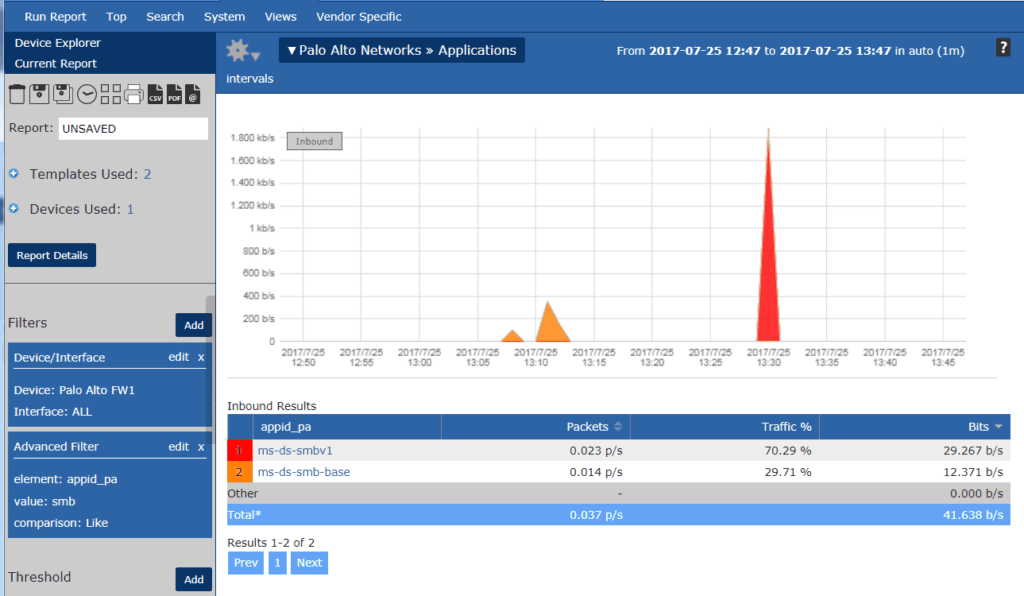
Task: Open the Search menu
Action: pos(165,16)
